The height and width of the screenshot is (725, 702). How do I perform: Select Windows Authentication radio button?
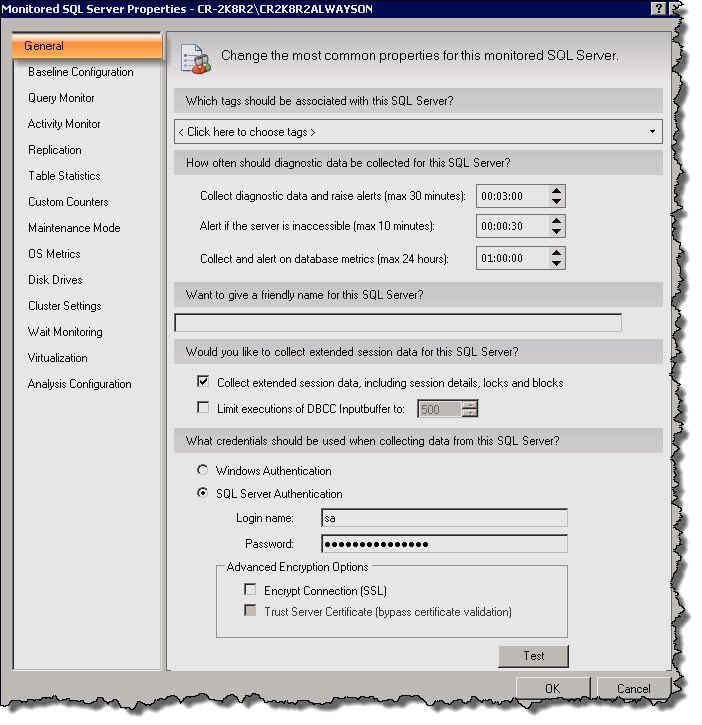pyautogui.click(x=202, y=470)
